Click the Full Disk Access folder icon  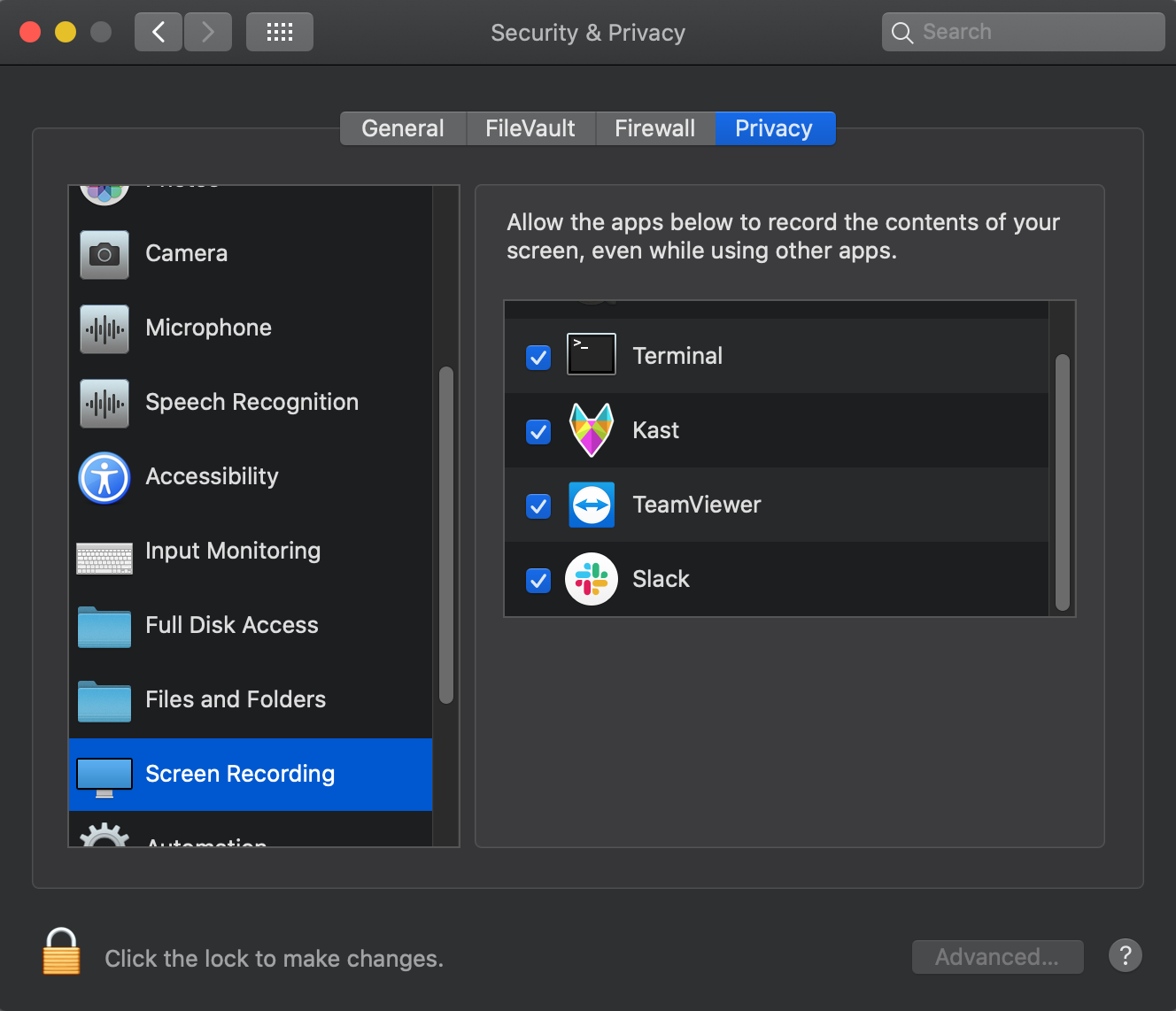[x=104, y=627]
